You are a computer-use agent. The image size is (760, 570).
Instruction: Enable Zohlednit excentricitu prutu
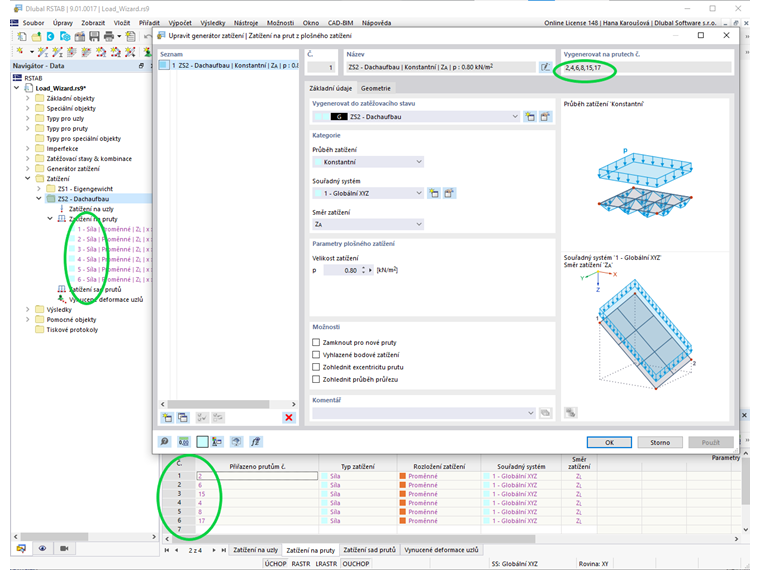tap(316, 367)
